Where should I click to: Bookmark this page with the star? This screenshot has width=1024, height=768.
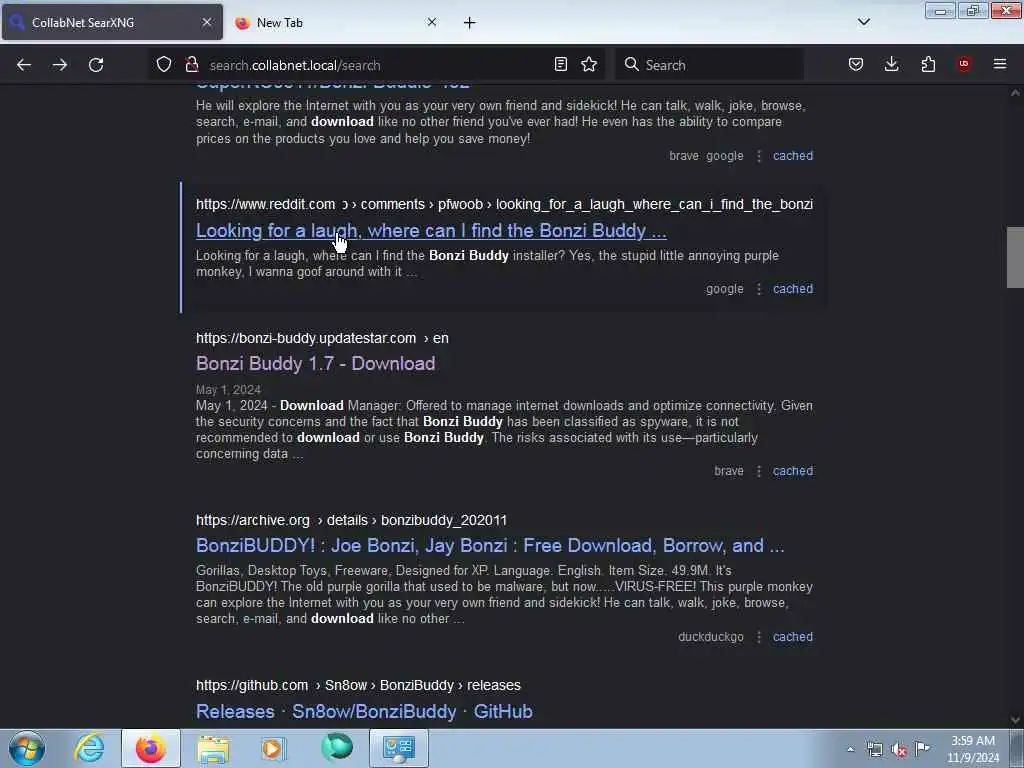(x=589, y=65)
